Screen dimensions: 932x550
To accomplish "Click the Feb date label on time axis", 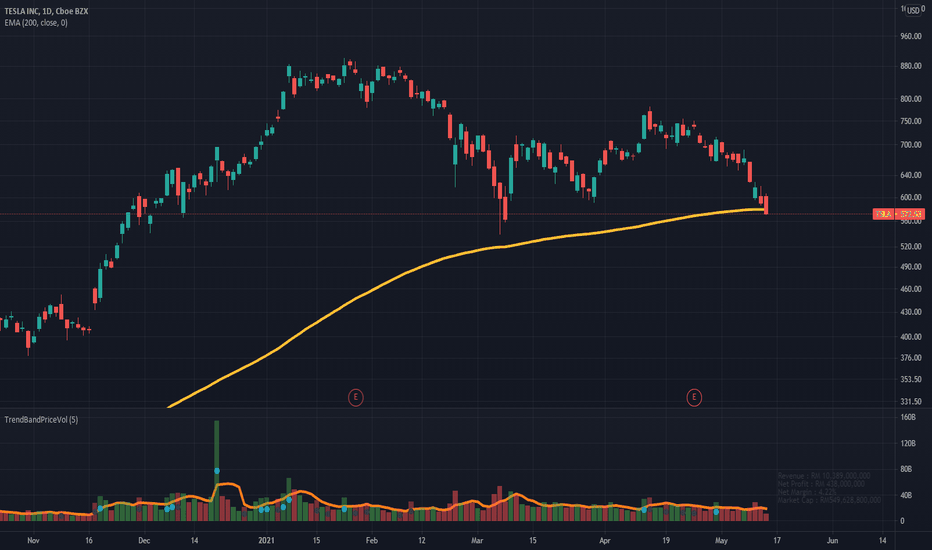I will tap(371, 540).
